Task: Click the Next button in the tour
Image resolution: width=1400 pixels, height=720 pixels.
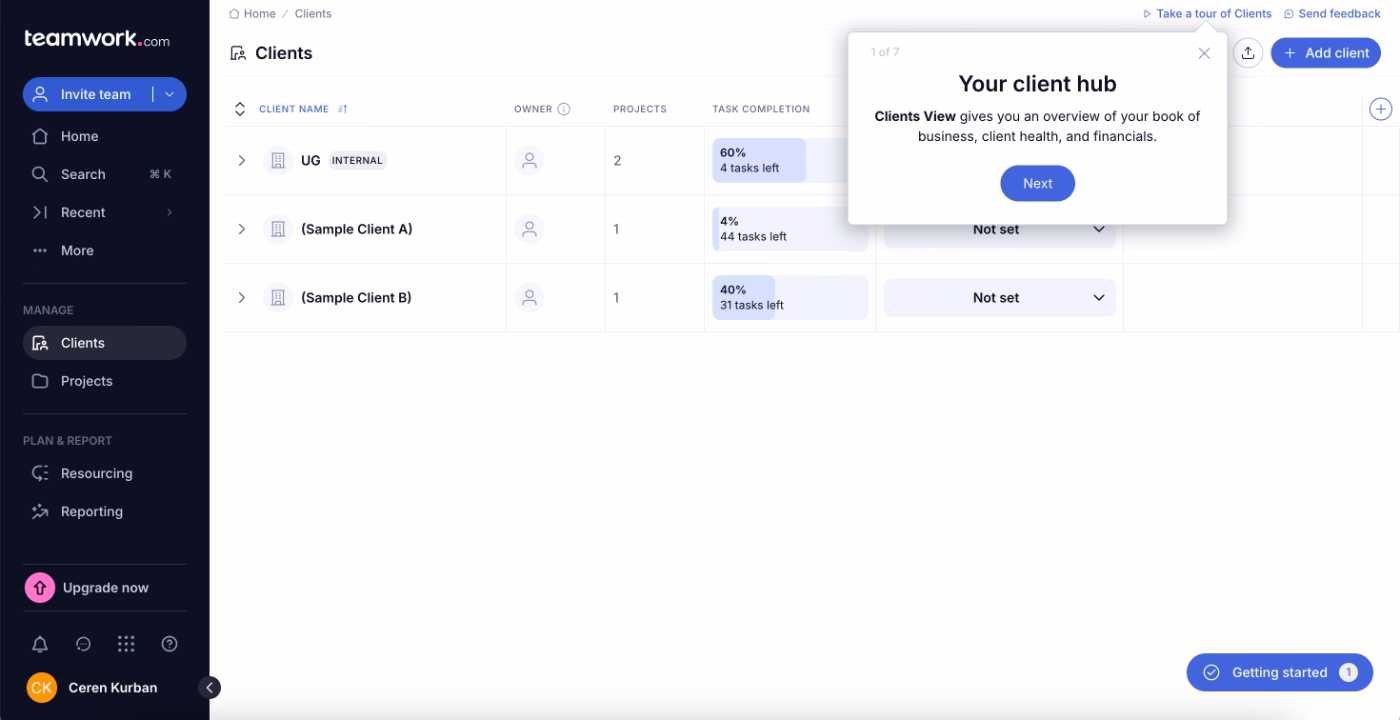Action: 1037,183
